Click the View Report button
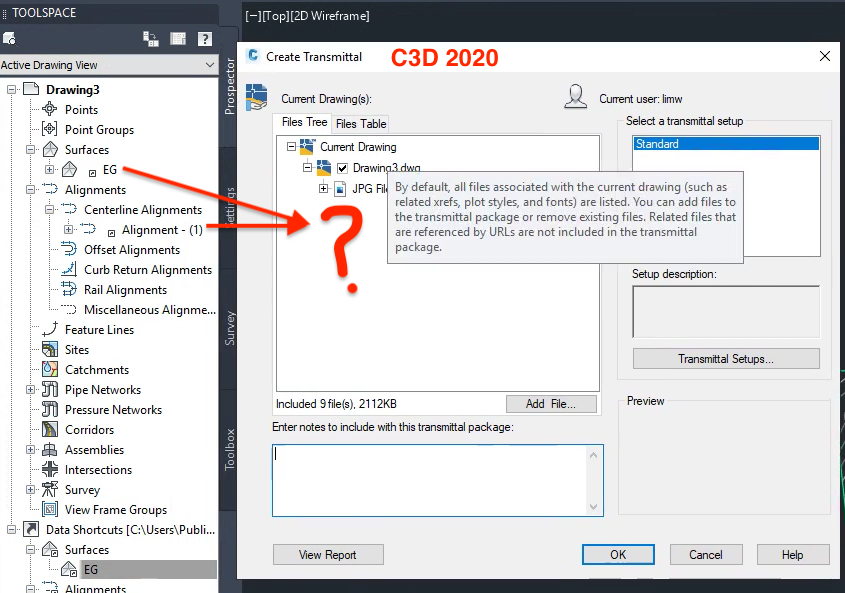The image size is (845, 593). (x=328, y=554)
